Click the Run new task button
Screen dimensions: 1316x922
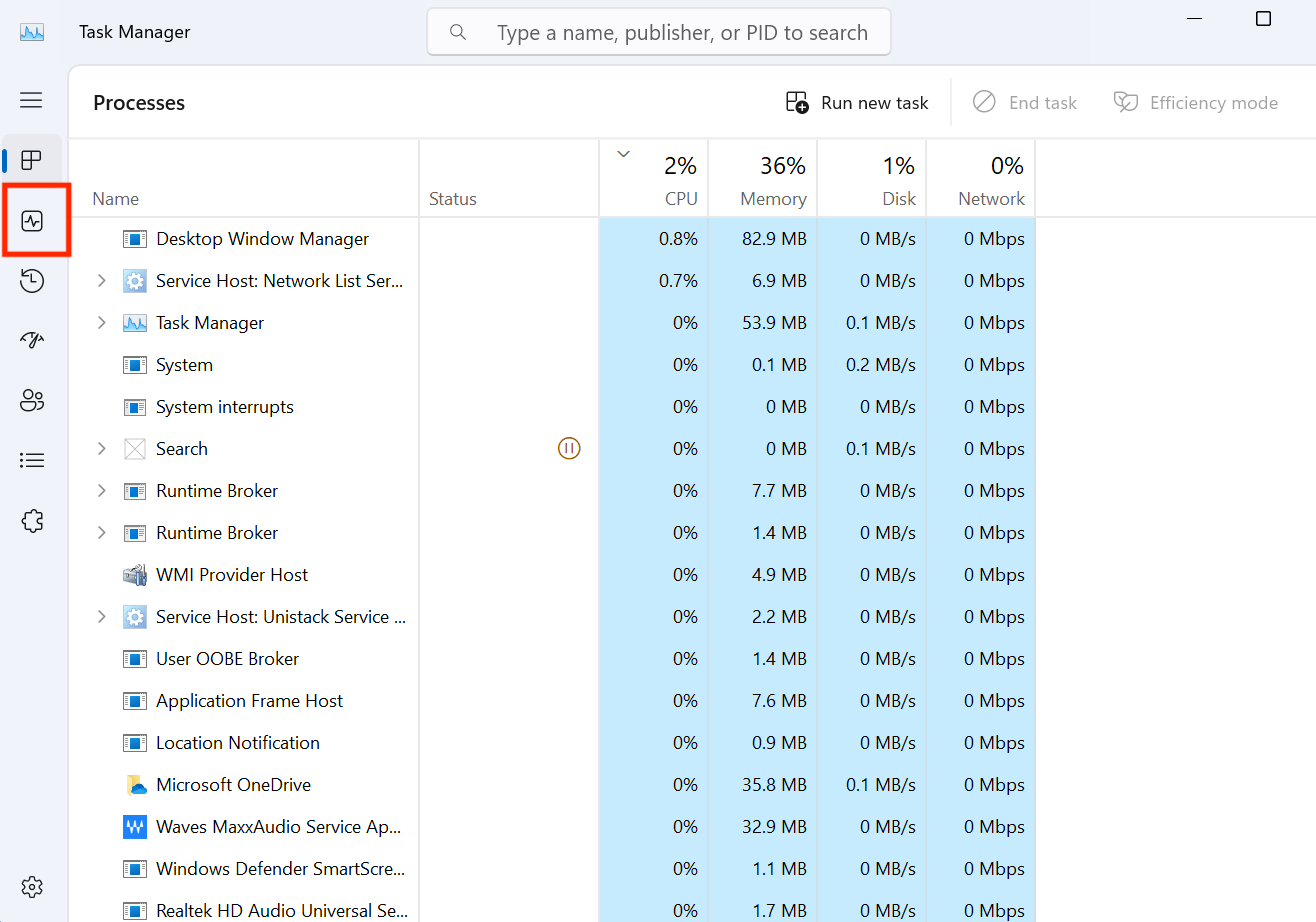[856, 102]
